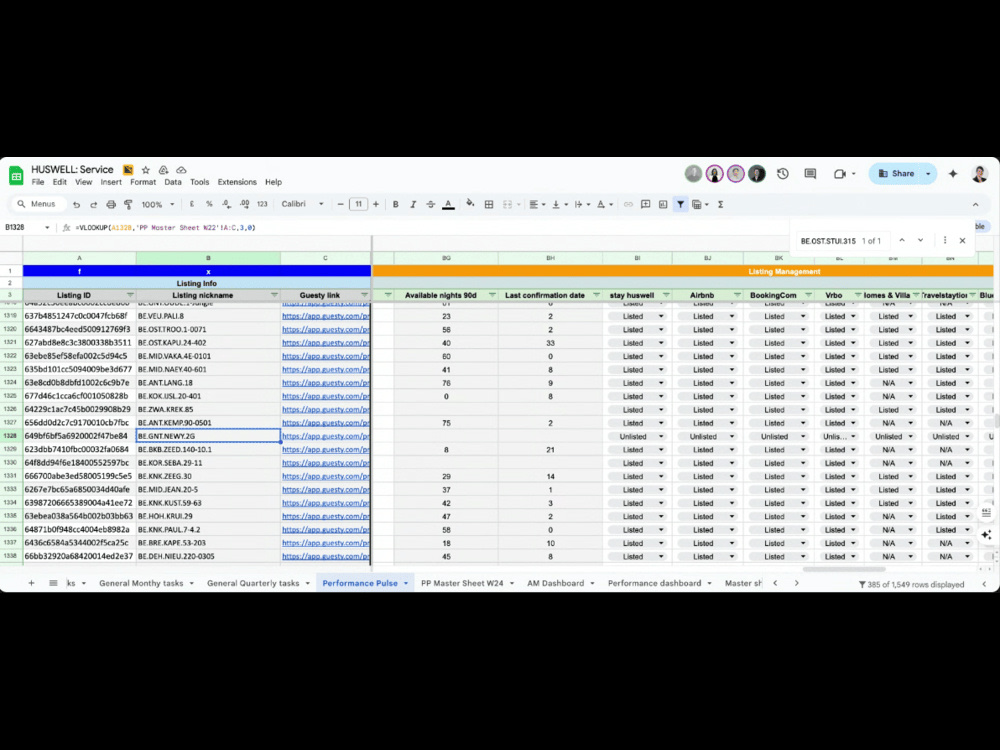Increase decimal places icon
1000x750 pixels.
(x=244, y=205)
